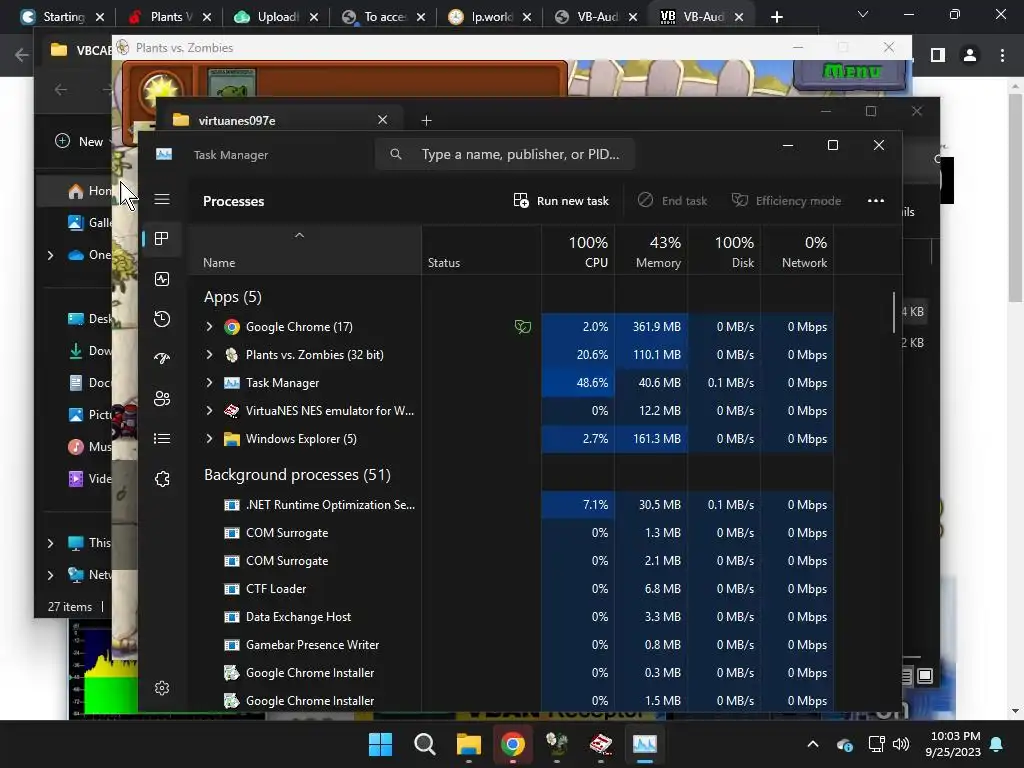Click Menu button in Plants vs. Zombies
The width and height of the screenshot is (1024, 768).
click(x=851, y=72)
